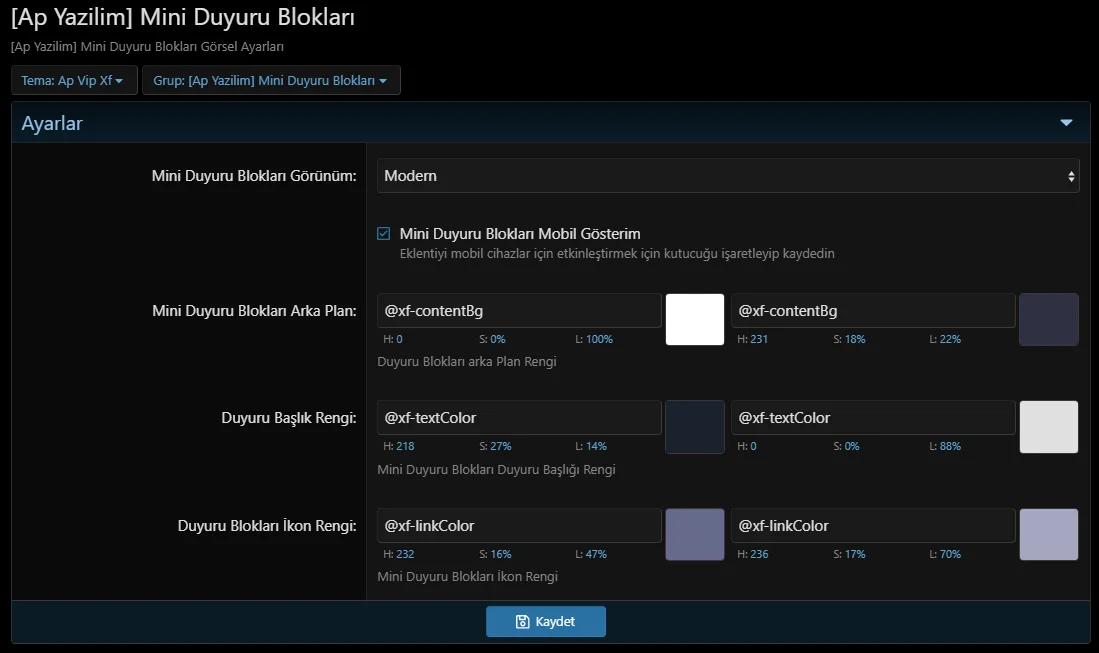Screen dimensions: 1099x653
Task: Focus the first Başlık Rengi @xf-textColor field
Action: (x=519, y=418)
